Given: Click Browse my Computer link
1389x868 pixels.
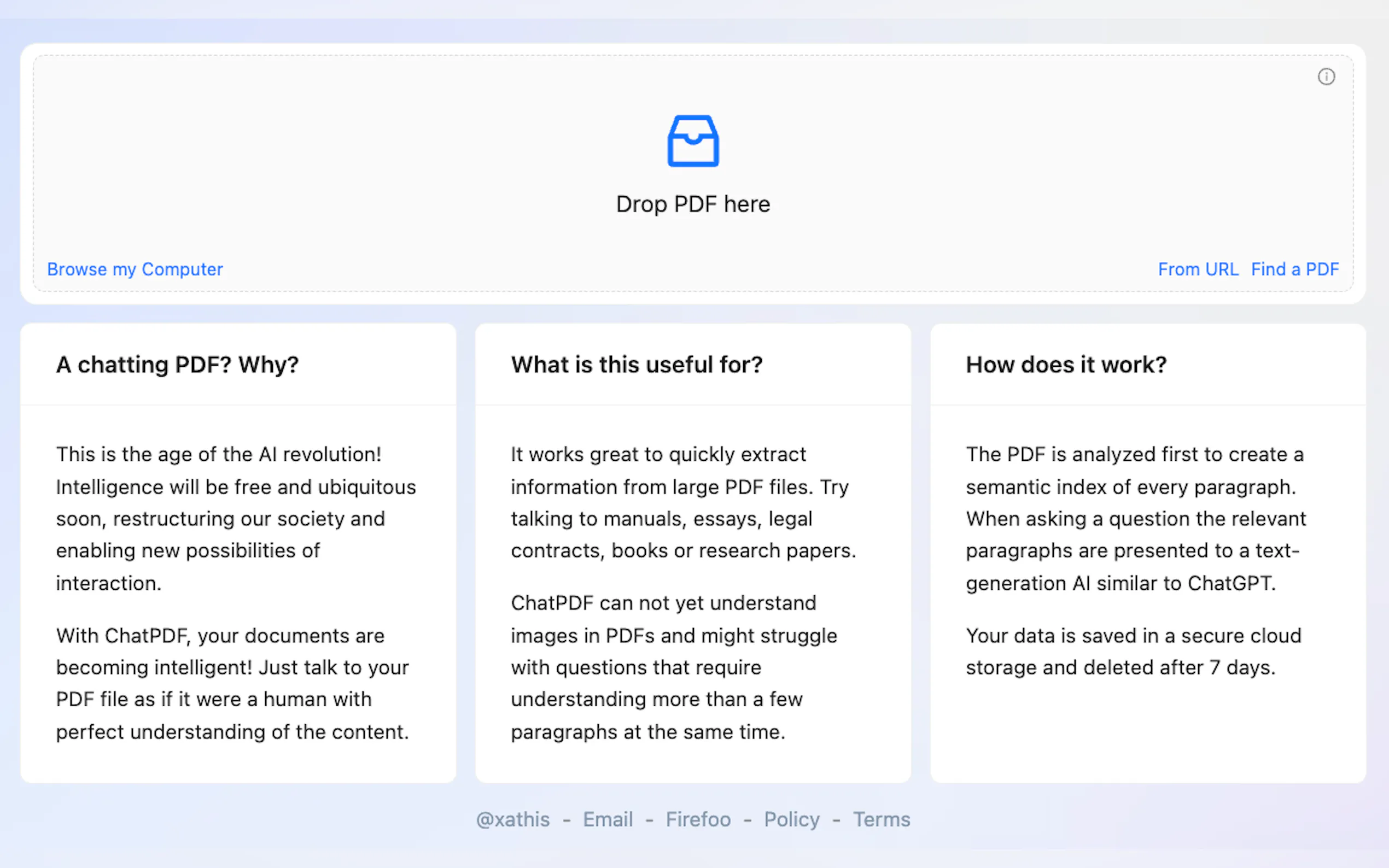Looking at the screenshot, I should 135,269.
